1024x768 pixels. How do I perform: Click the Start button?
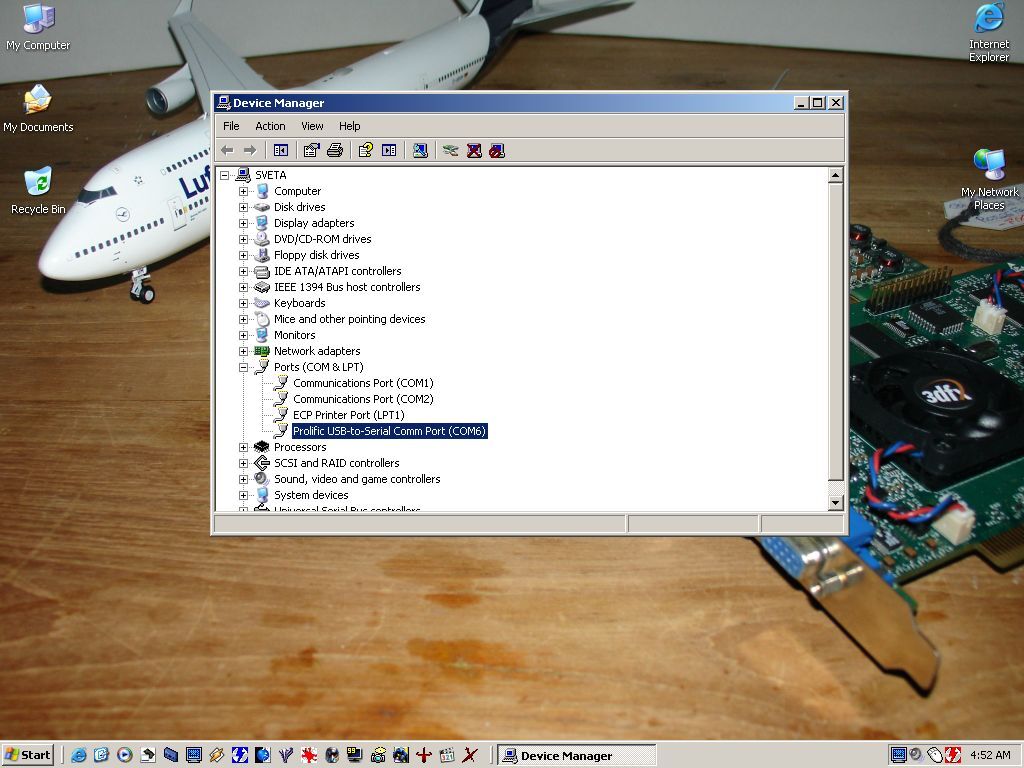click(x=27, y=755)
